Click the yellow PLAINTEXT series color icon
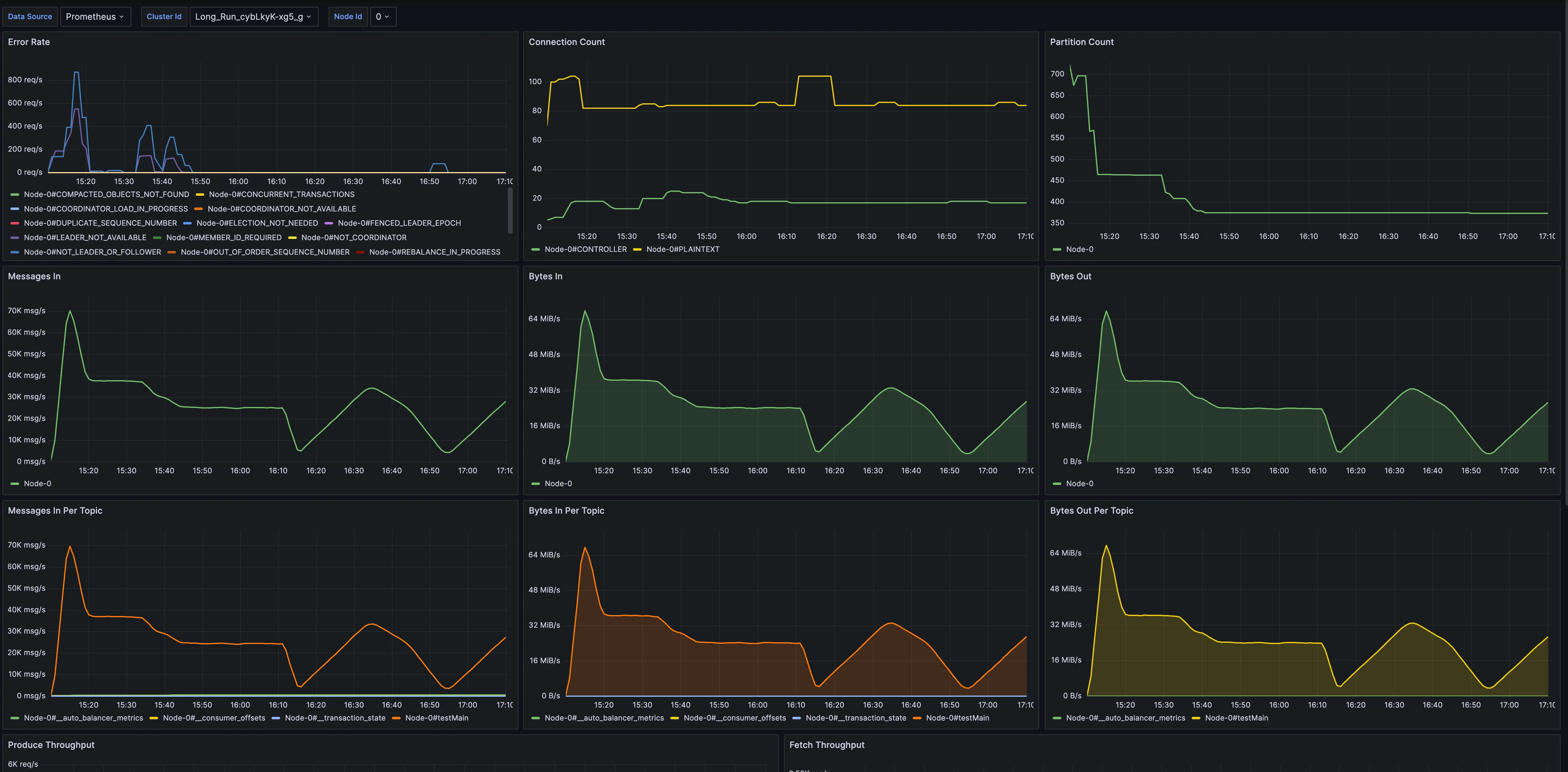This screenshot has height=772, width=1568. 637,250
